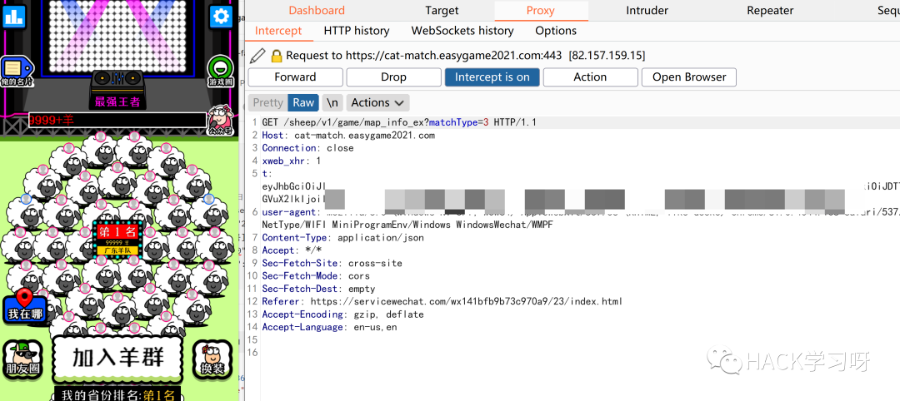Open the game settings gear icon
Image resolution: width=900 pixels, height=401 pixels.
coord(220,16)
